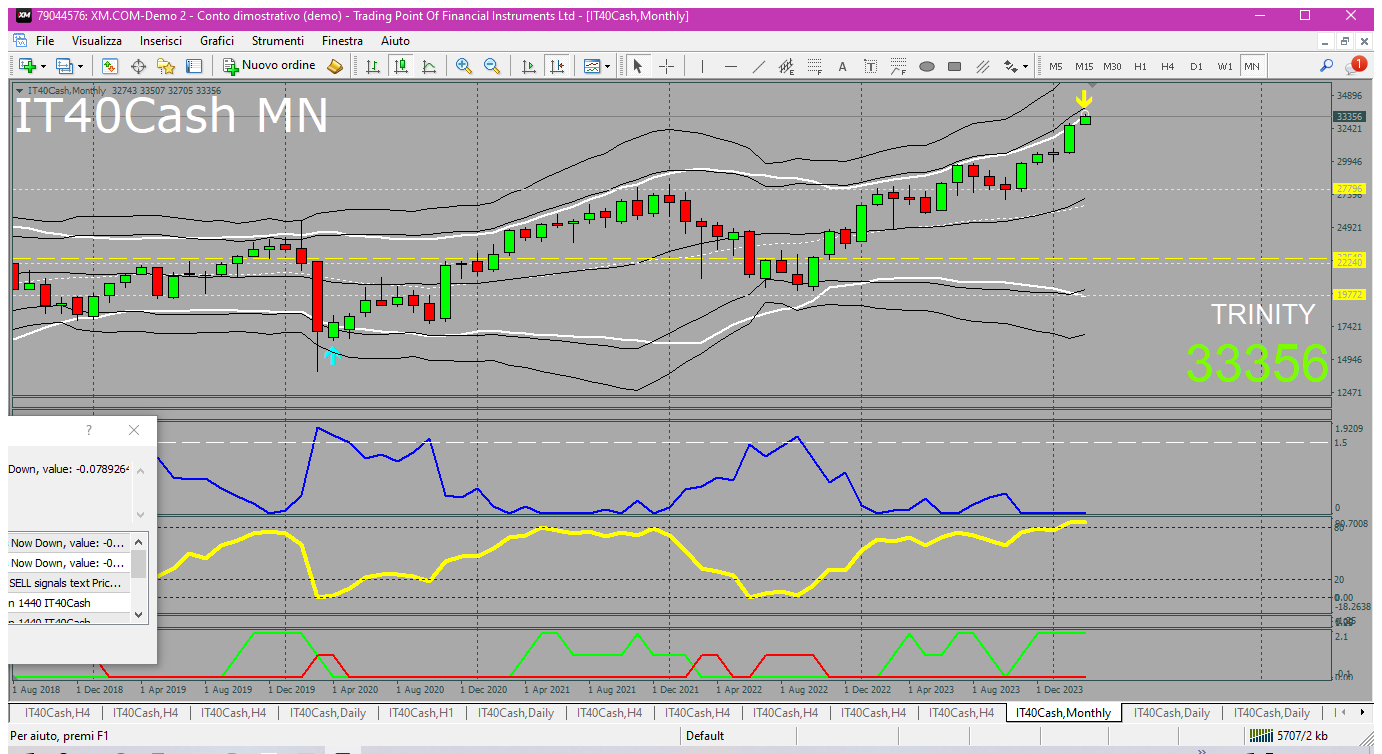Switch to Bar Chart display
The height and width of the screenshot is (754, 1382).
pos(373,66)
